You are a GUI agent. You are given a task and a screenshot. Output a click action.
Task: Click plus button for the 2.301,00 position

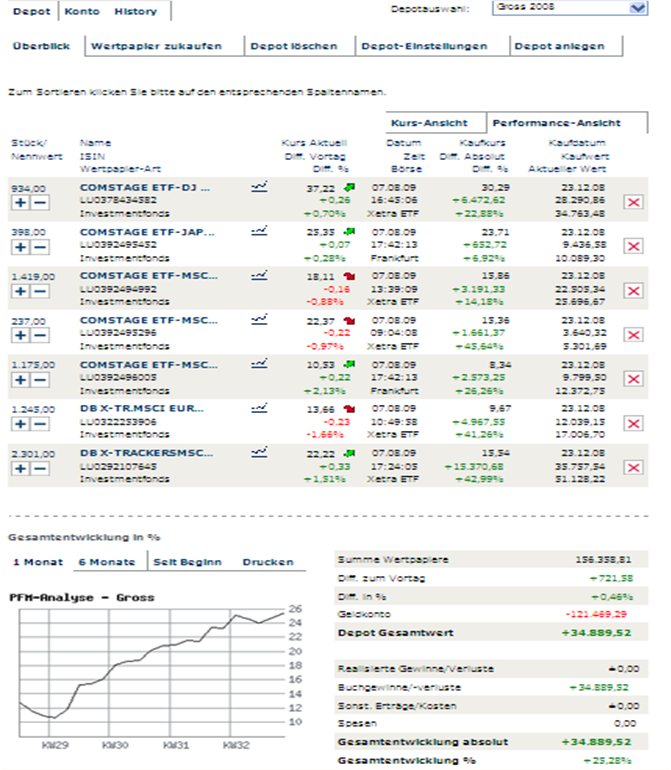(x=20, y=467)
